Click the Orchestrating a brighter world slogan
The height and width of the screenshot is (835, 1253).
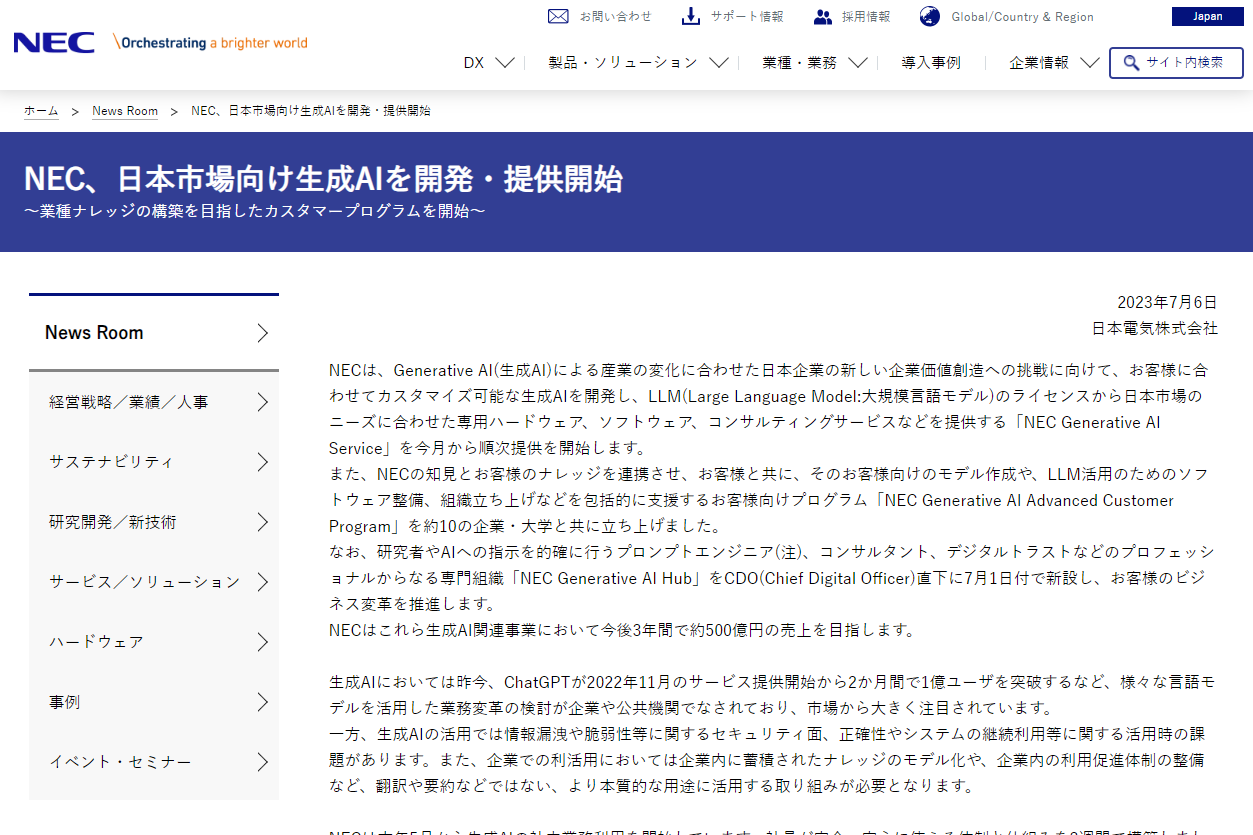point(211,44)
